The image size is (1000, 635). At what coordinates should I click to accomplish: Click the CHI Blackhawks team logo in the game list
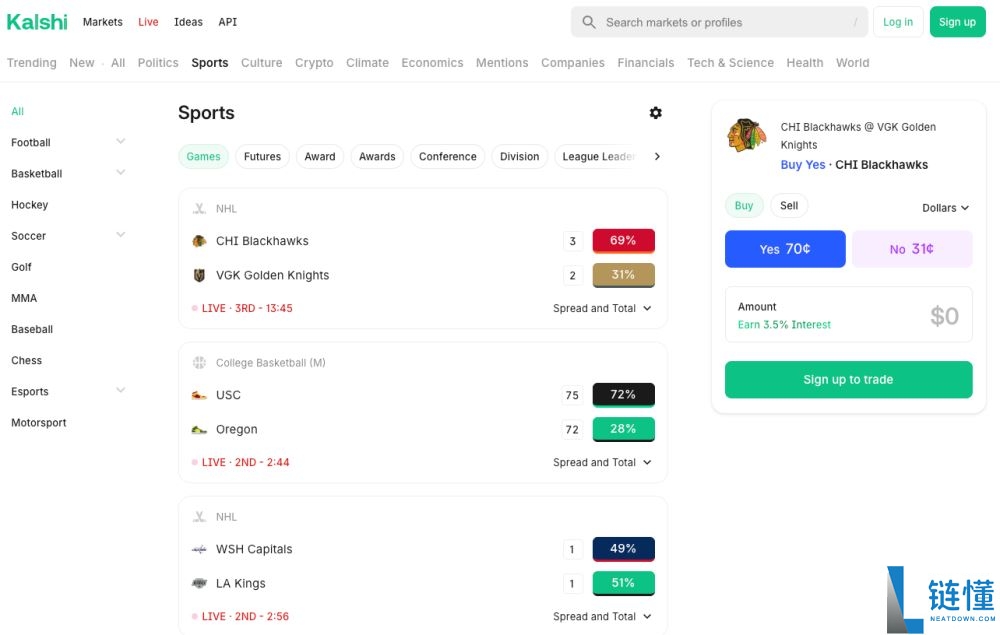tap(199, 241)
